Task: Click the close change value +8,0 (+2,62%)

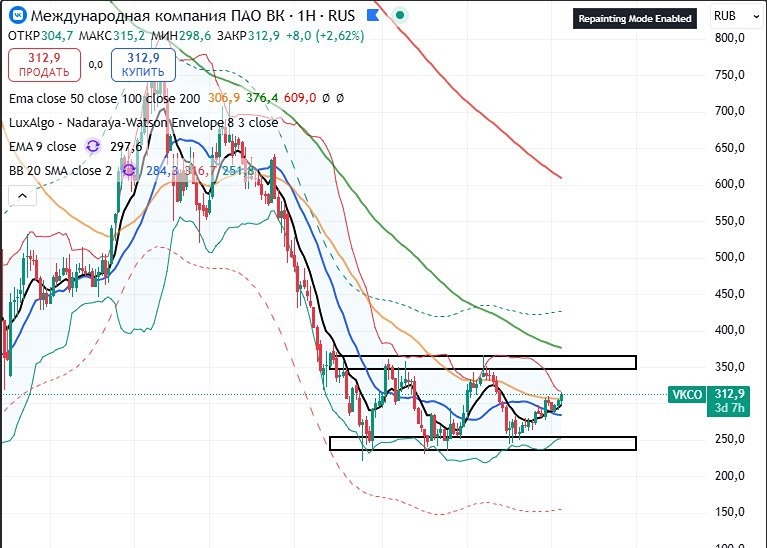Action: coord(325,36)
